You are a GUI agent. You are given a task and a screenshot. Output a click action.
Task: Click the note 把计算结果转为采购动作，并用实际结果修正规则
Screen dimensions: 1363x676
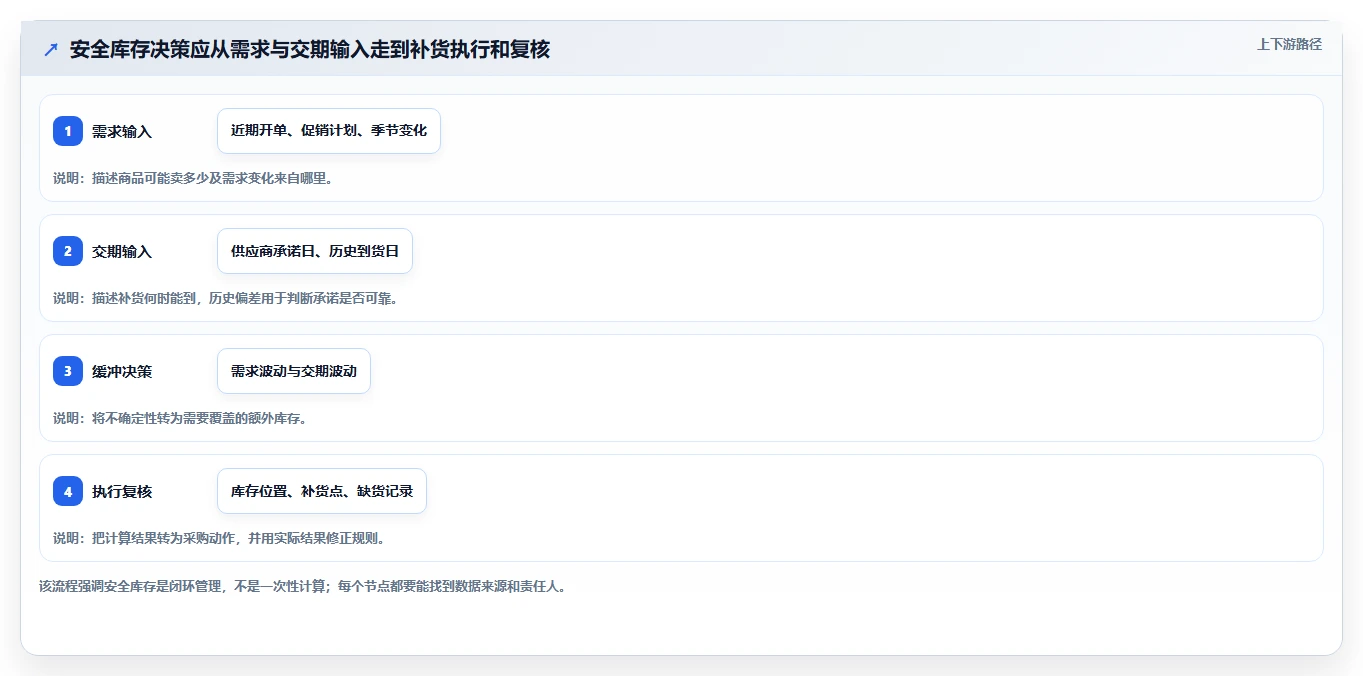[219, 538]
